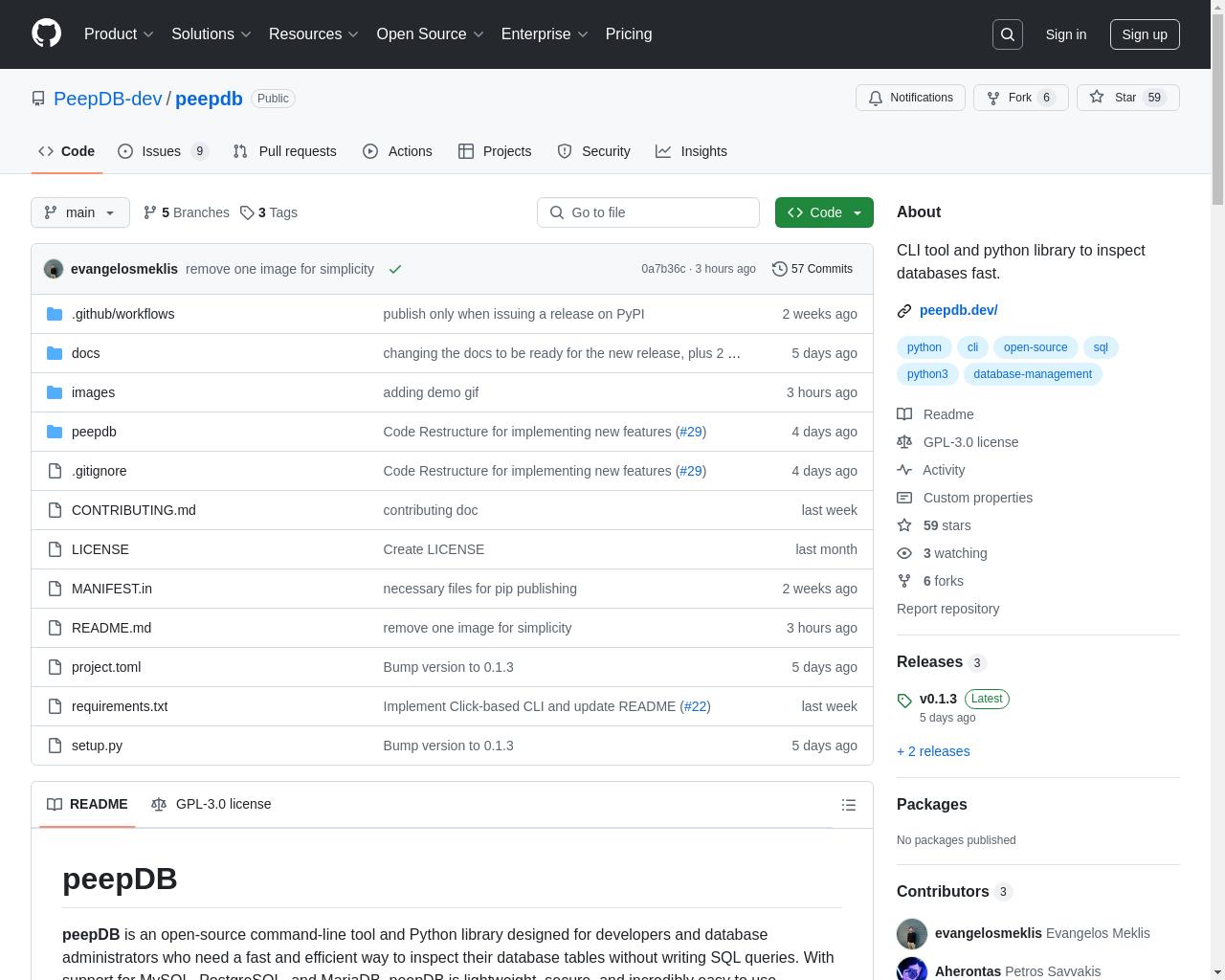This screenshot has width=1225, height=980.
Task: Switch to the Projects tab
Action: pos(495,151)
